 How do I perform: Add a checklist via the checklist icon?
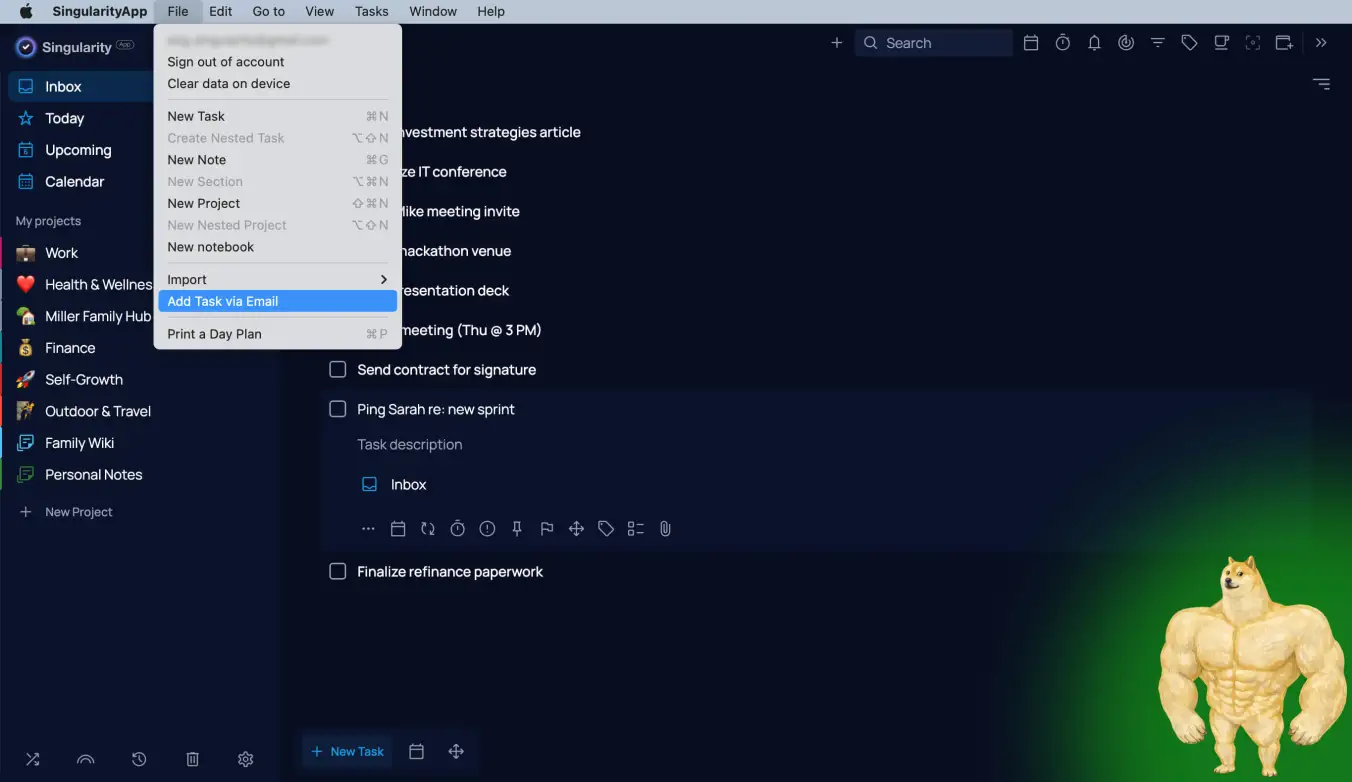pyautogui.click(x=636, y=528)
